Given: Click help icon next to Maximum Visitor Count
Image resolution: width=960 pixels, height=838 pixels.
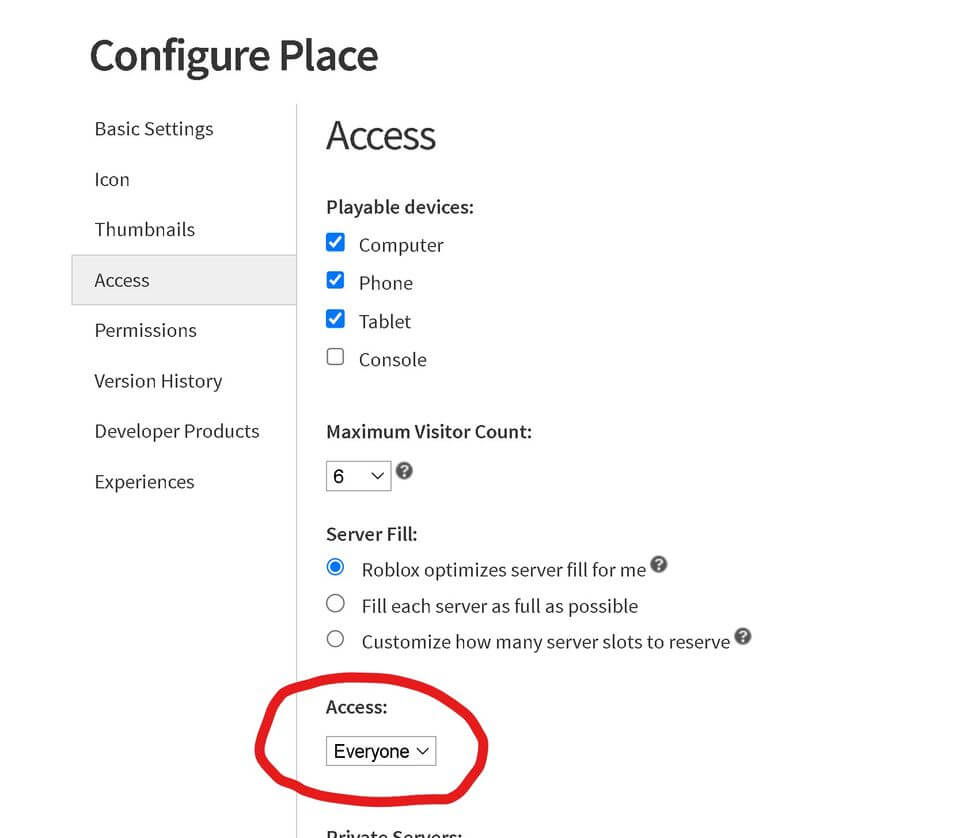Looking at the screenshot, I should point(404,471).
